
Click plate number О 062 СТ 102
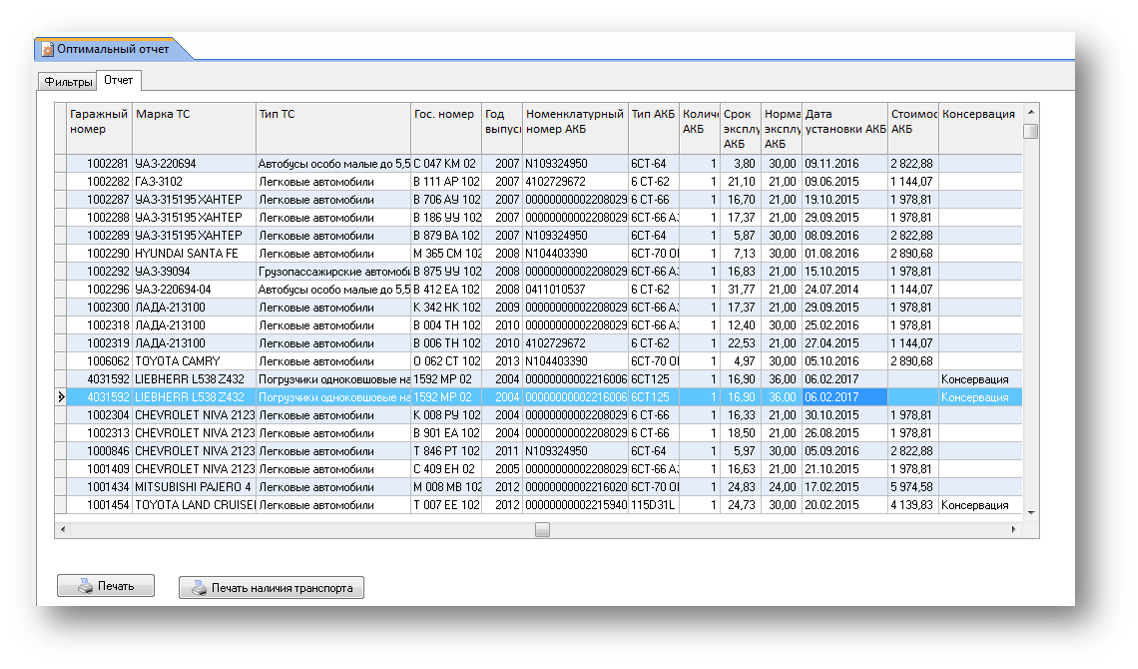tap(446, 361)
